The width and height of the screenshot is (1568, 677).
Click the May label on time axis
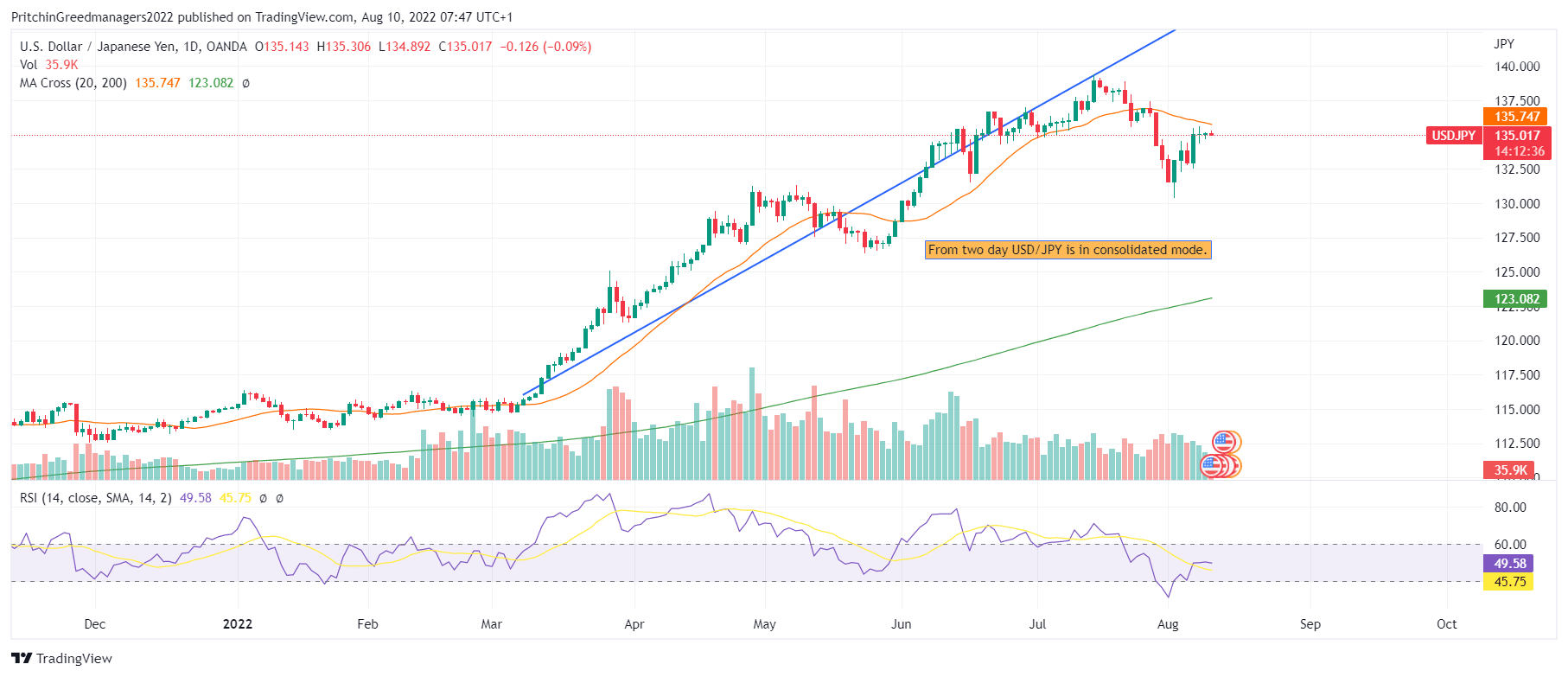click(x=765, y=624)
